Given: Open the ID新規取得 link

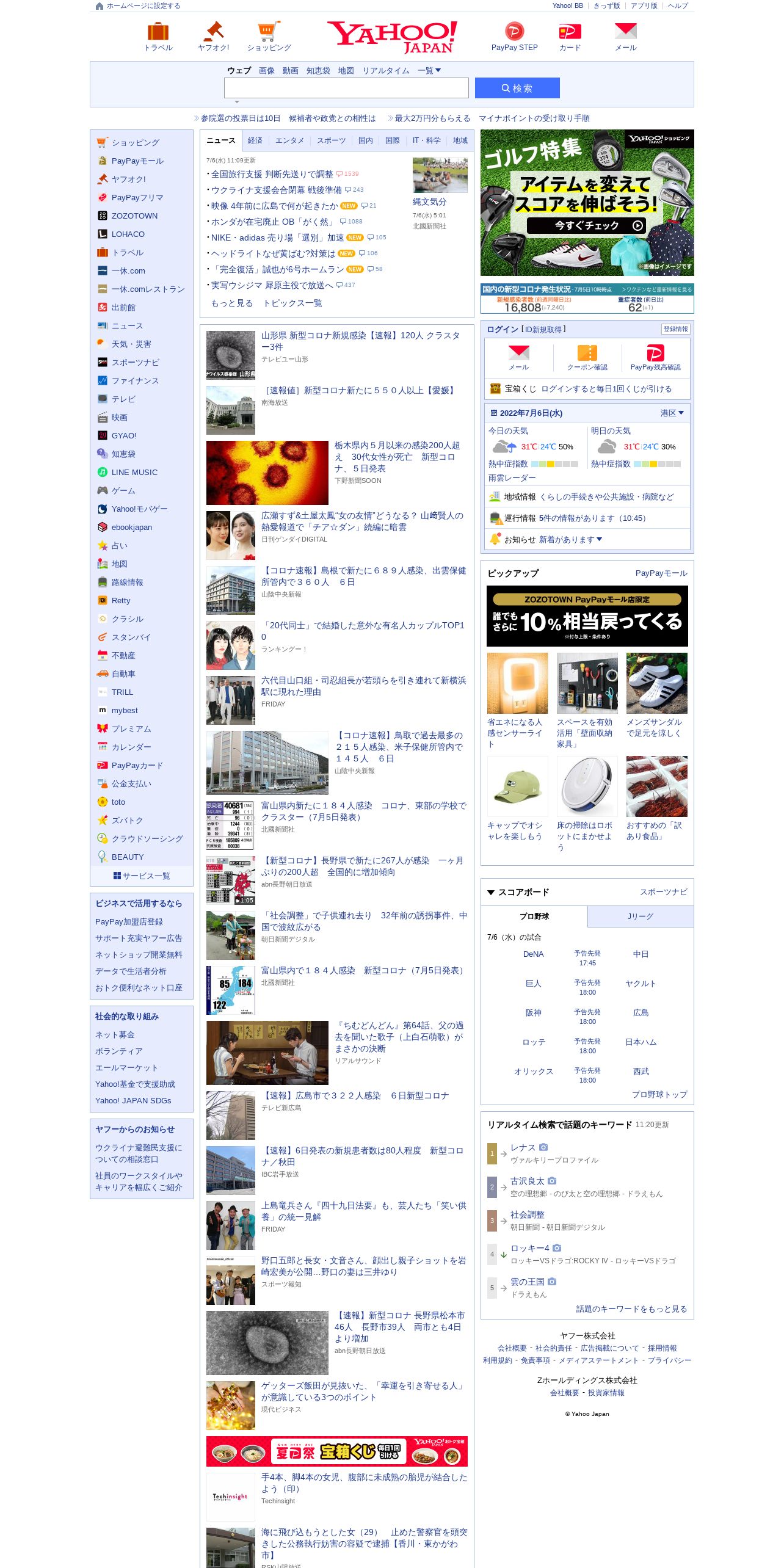Looking at the screenshot, I should tap(543, 330).
